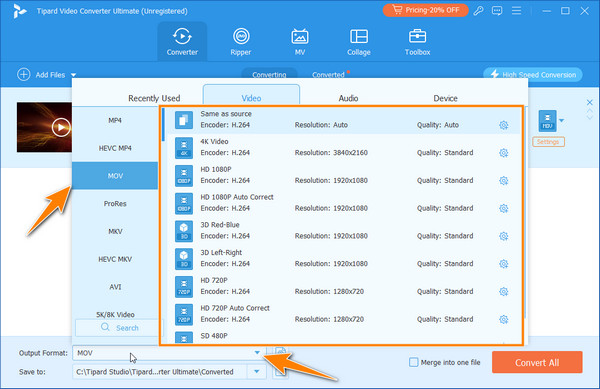Click the register key icon
Viewport: 600px width, 389px height.
click(x=478, y=11)
